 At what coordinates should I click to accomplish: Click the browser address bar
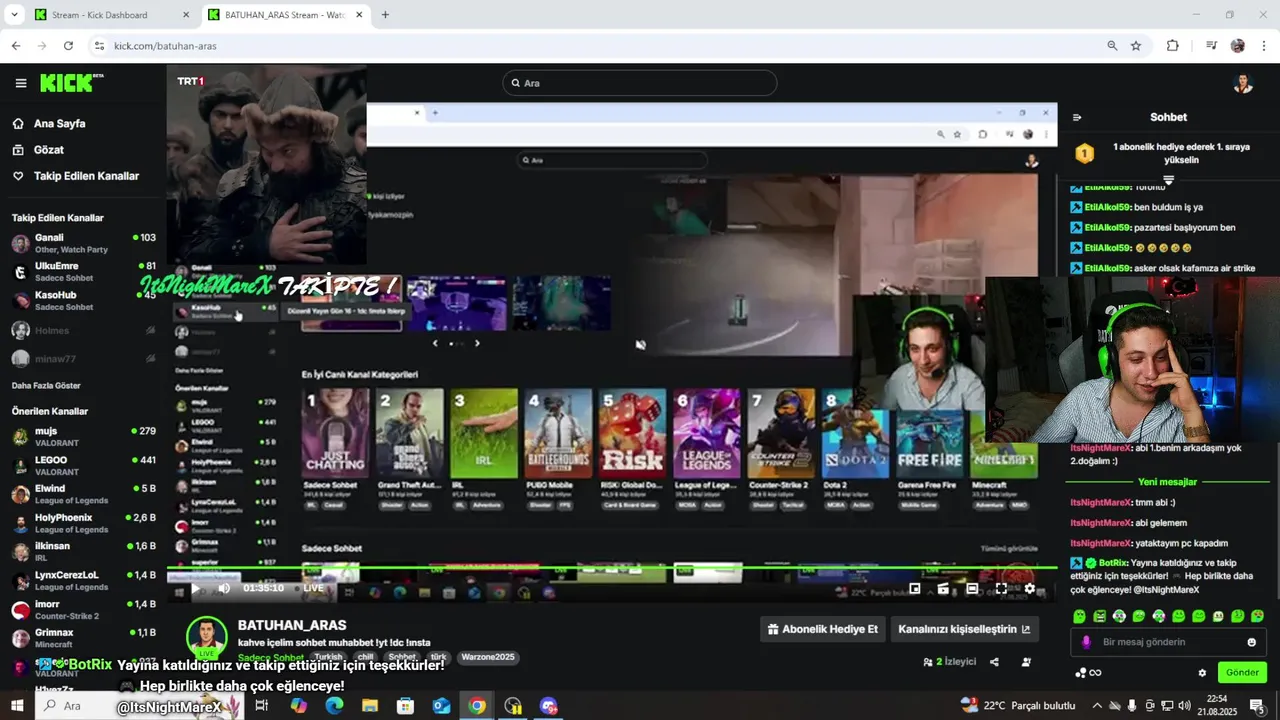(x=598, y=46)
